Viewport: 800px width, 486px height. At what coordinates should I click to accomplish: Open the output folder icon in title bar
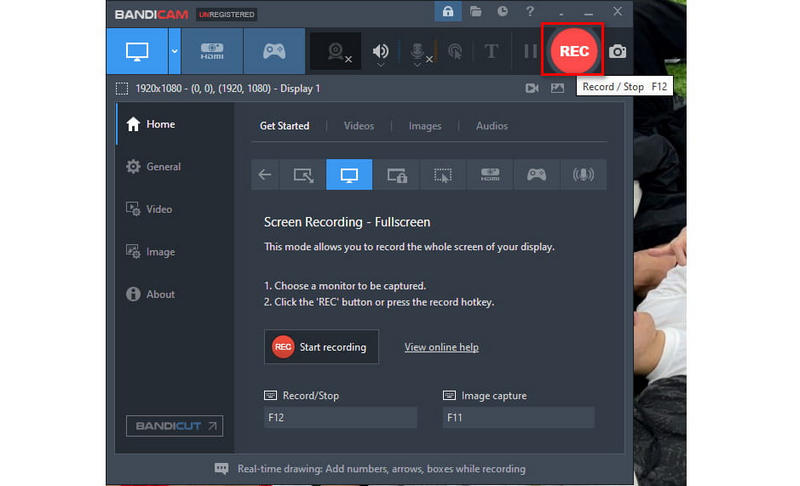[x=476, y=12]
